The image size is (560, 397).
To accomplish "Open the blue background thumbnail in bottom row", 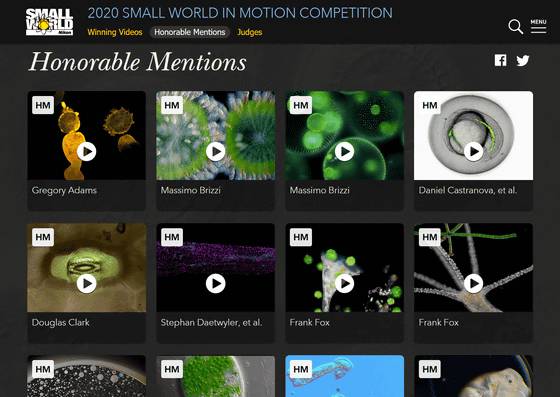I will [345, 376].
